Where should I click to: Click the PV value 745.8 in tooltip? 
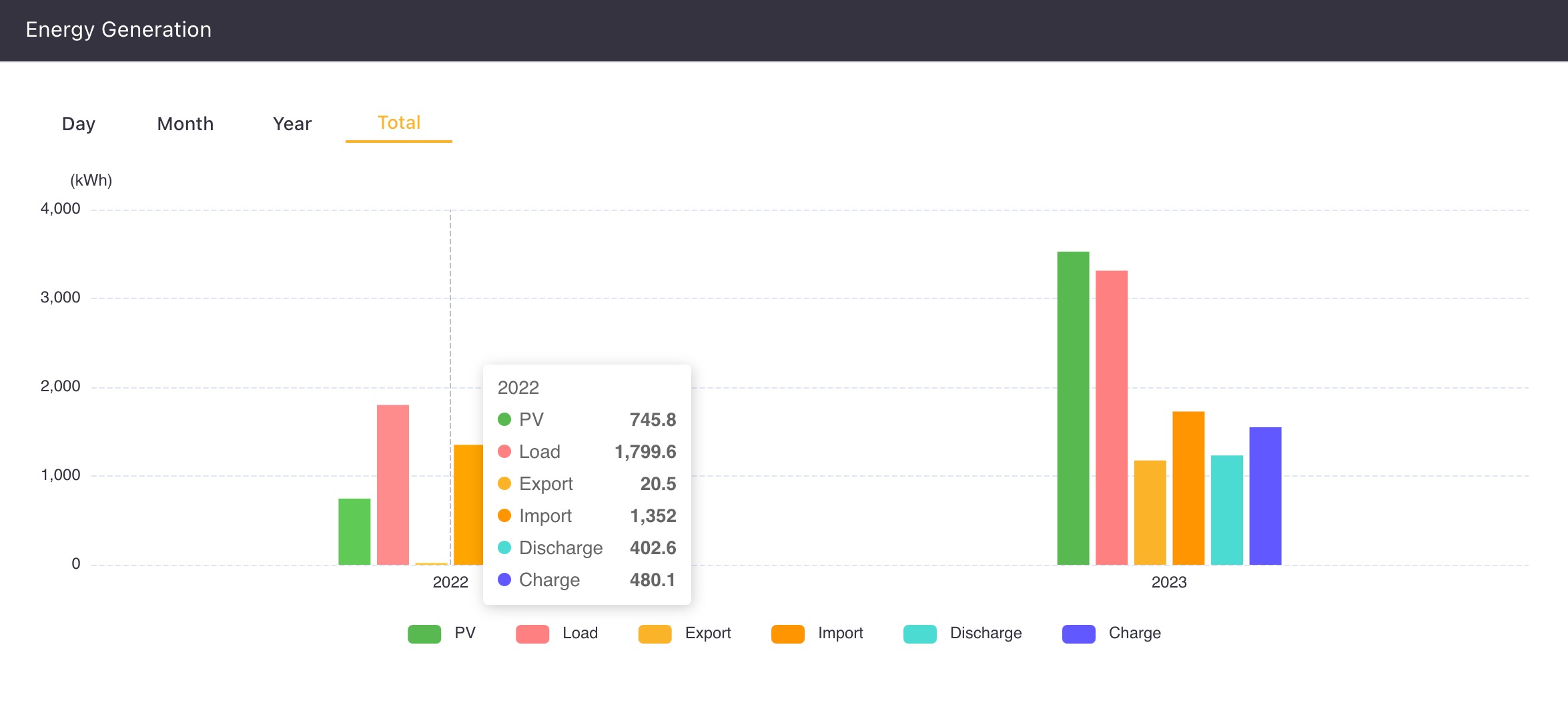[x=653, y=420]
